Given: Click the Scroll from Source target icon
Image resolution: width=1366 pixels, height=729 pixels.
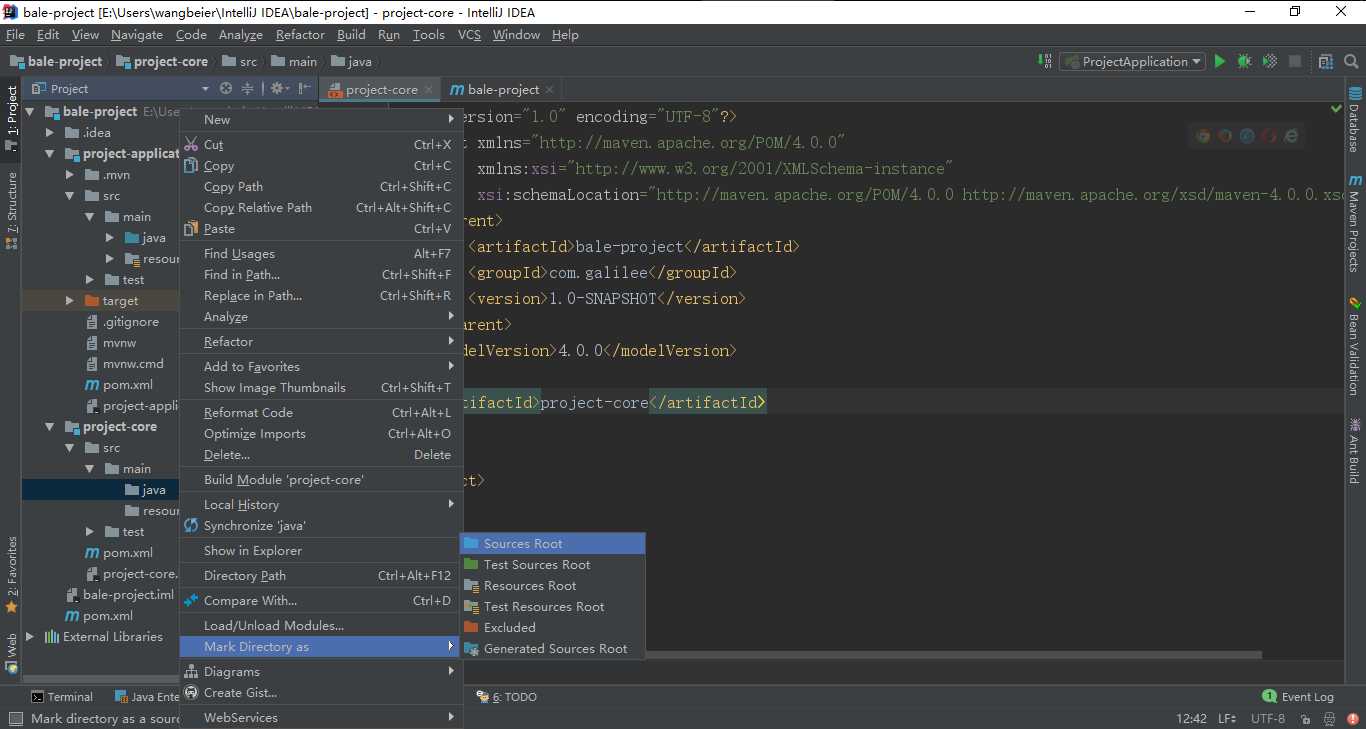Looking at the screenshot, I should click(226, 89).
